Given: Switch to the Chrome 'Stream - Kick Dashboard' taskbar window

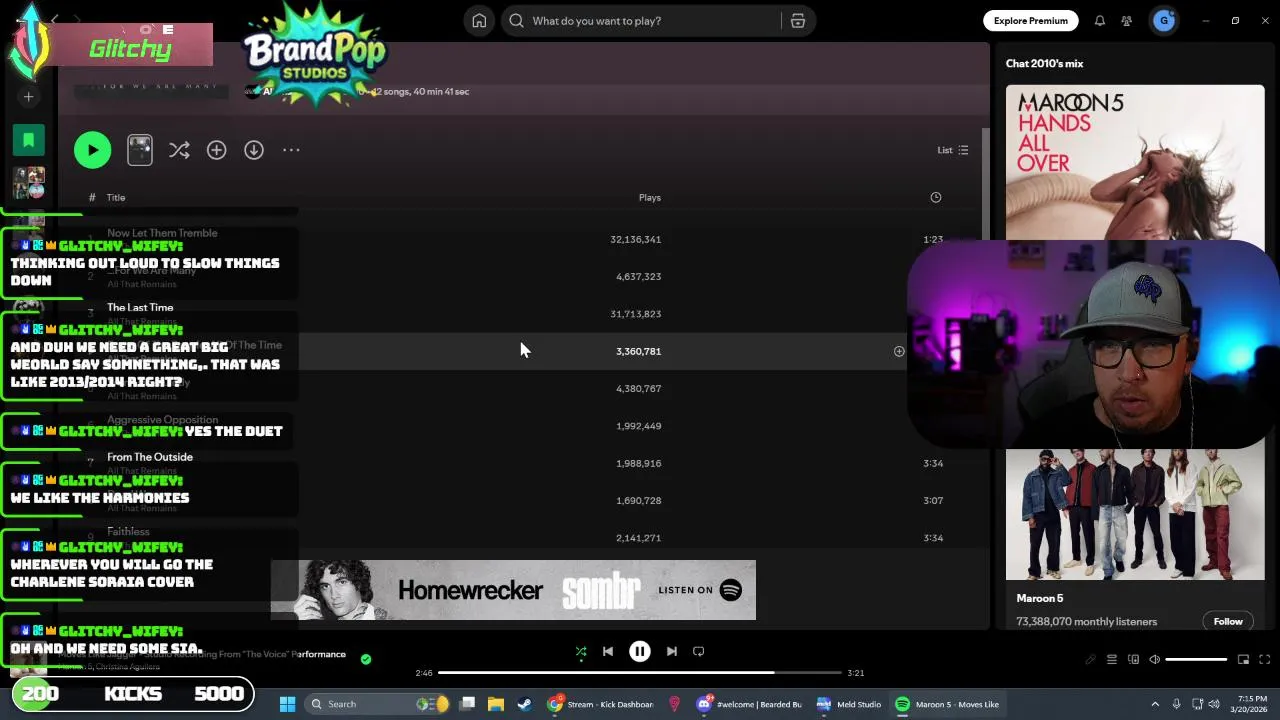Looking at the screenshot, I should 600,704.
